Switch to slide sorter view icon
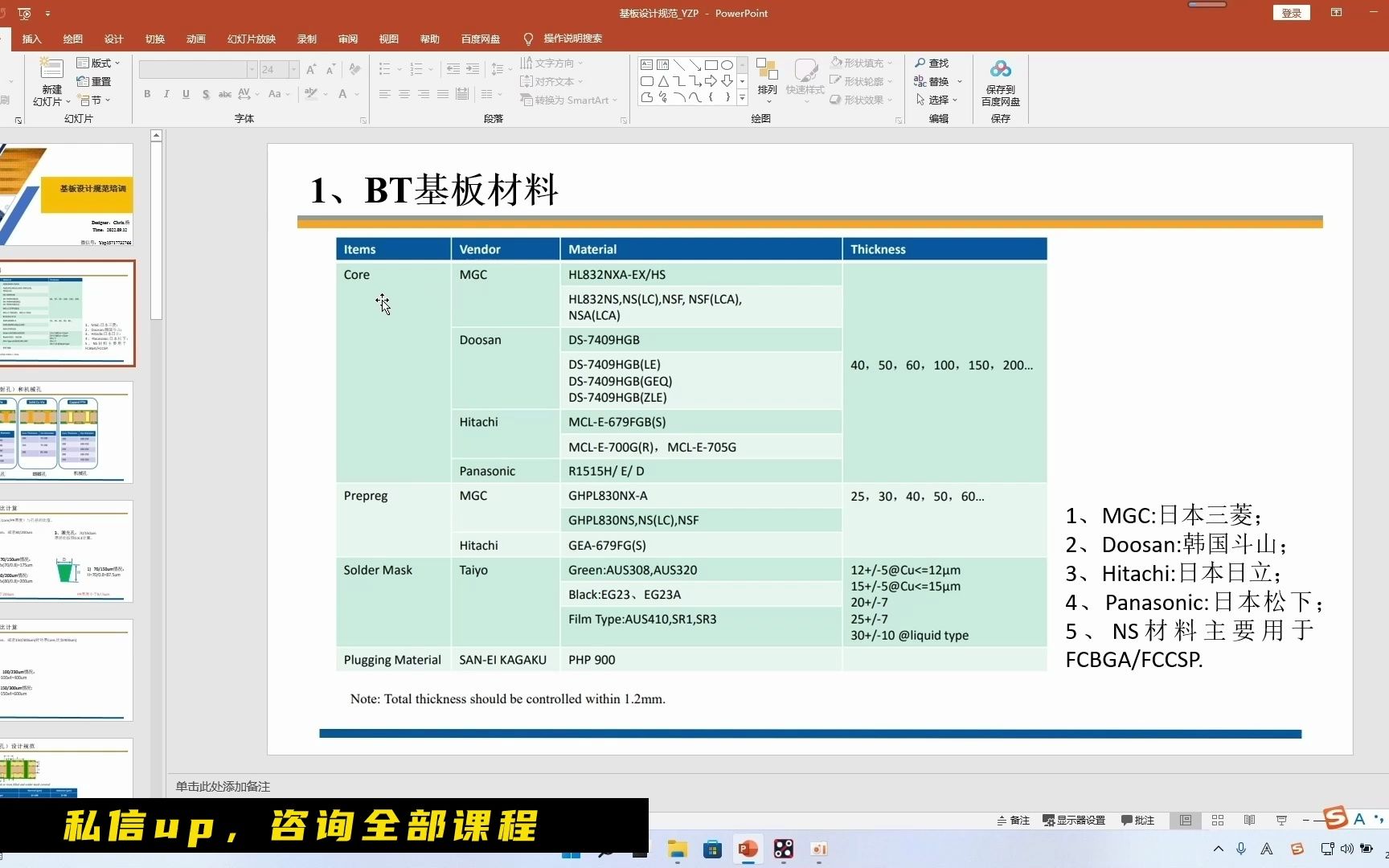1389x868 pixels. click(x=1218, y=820)
